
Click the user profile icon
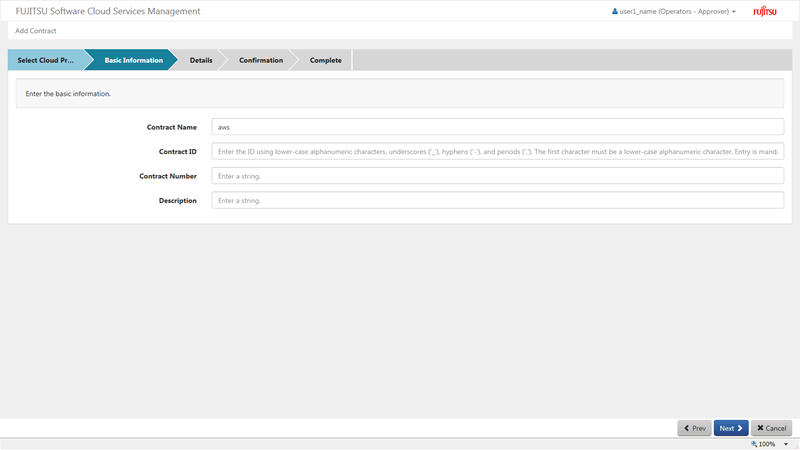pos(615,11)
